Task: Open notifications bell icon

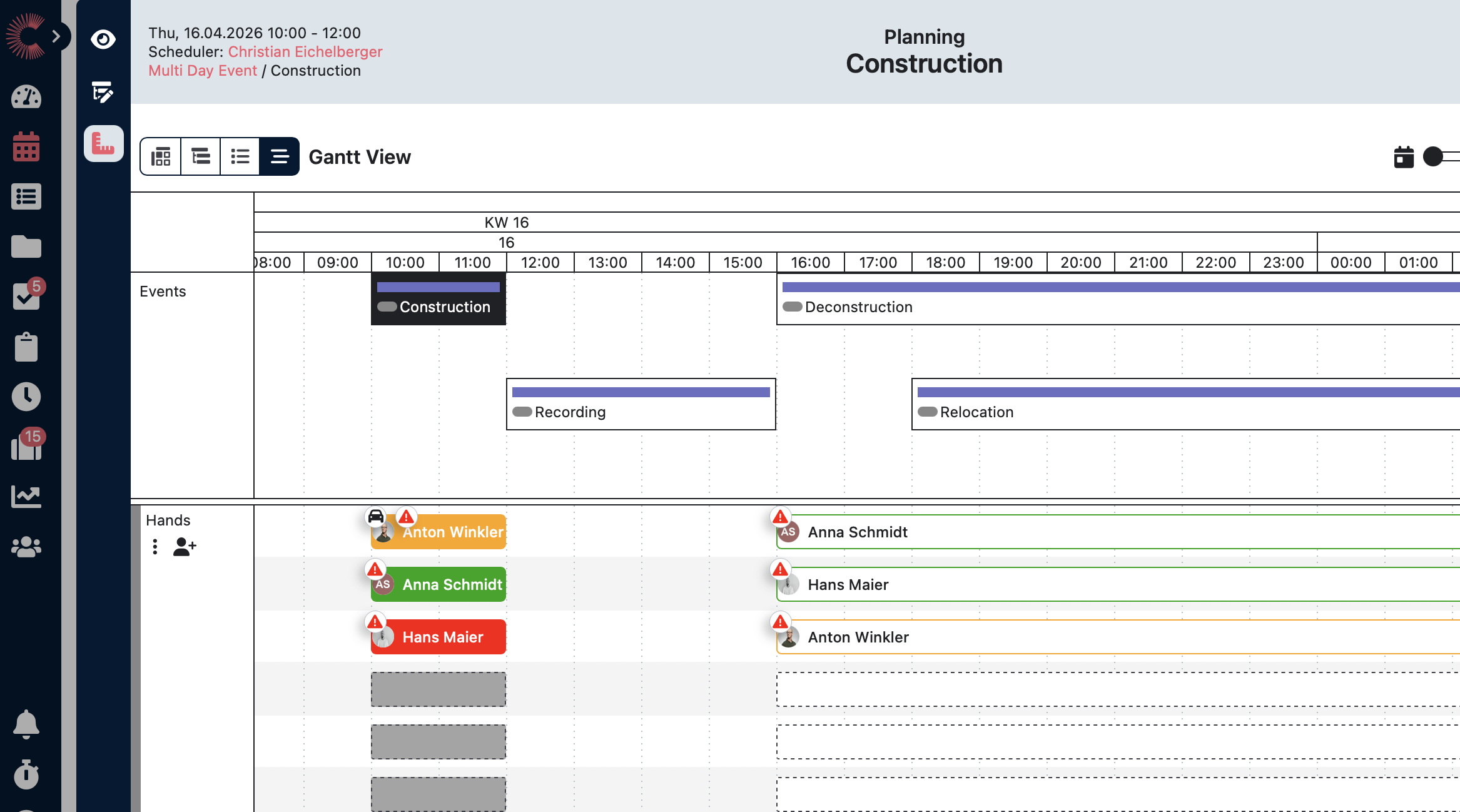Action: 26,724
